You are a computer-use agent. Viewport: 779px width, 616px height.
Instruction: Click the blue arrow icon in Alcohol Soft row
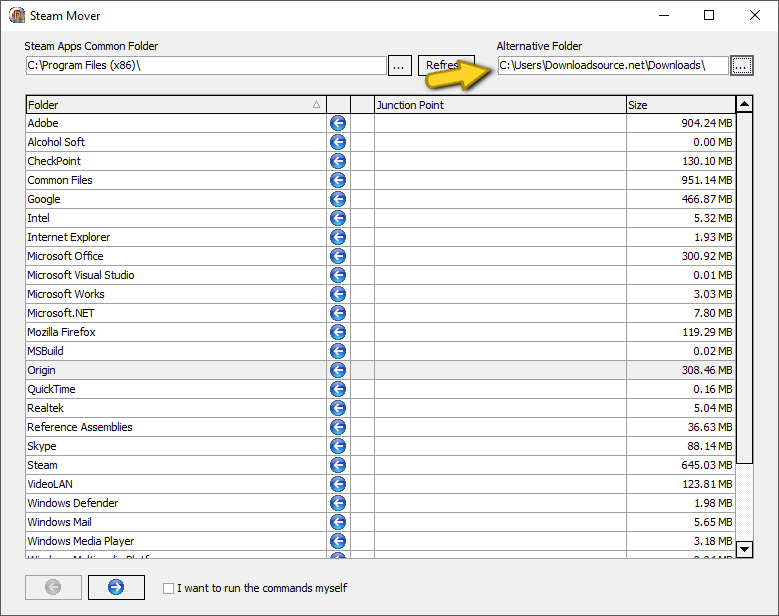[338, 142]
